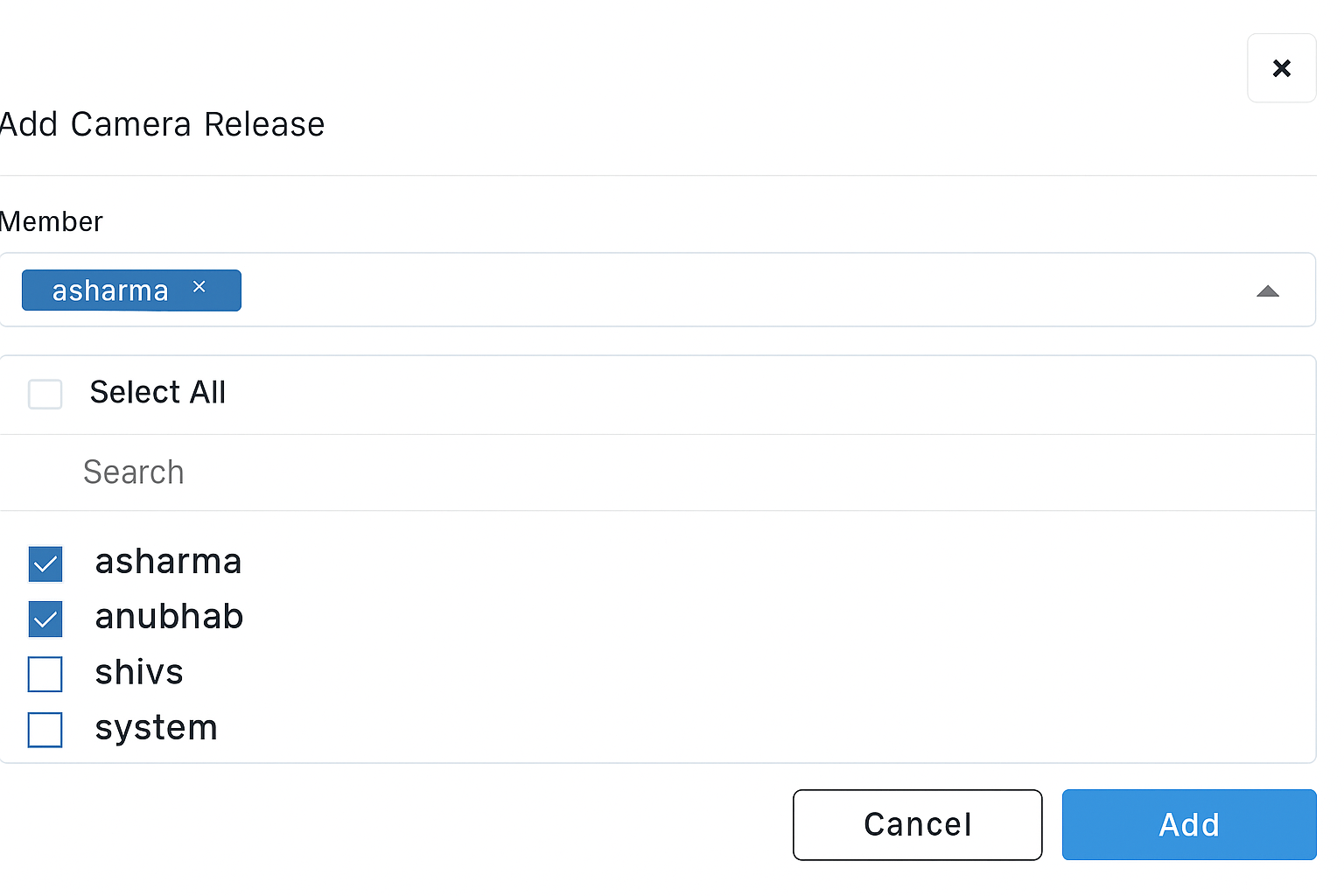Viewport: 1344px width, 896px height.
Task: Click the selected asharma chip text
Action: click(x=110, y=290)
